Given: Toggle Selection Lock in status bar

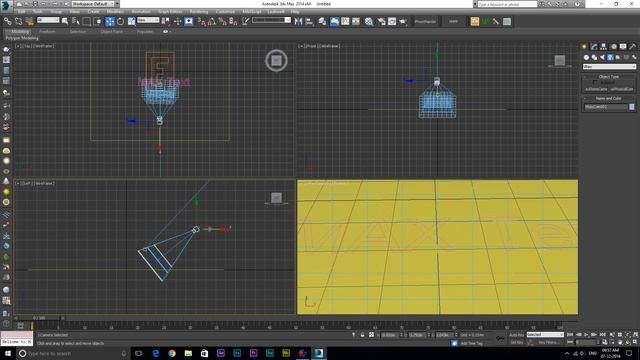Looking at the screenshot, I should [x=362, y=335].
